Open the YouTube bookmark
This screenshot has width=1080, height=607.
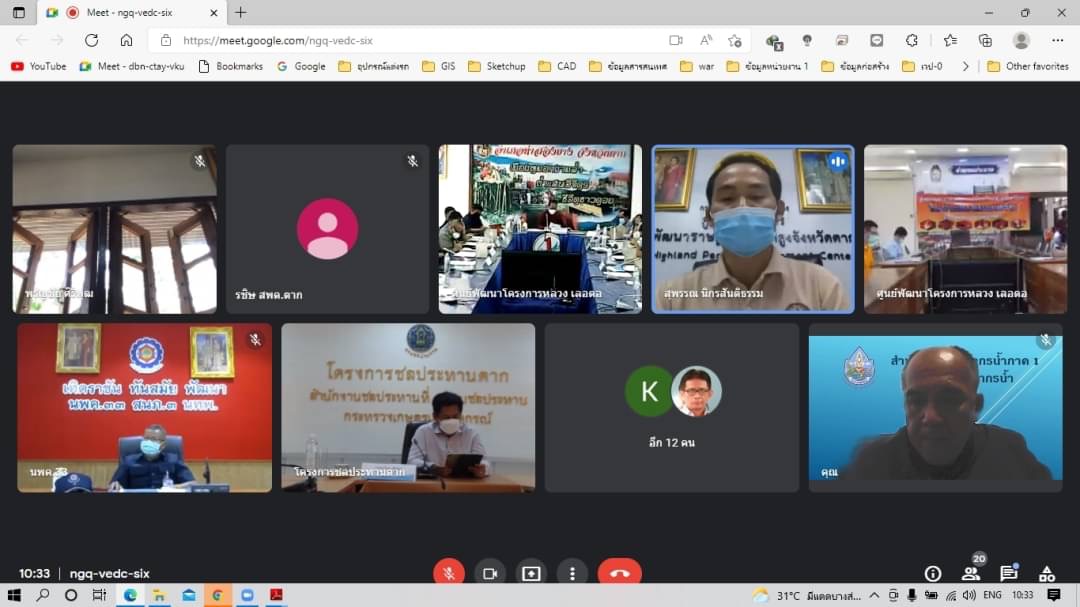pos(39,66)
